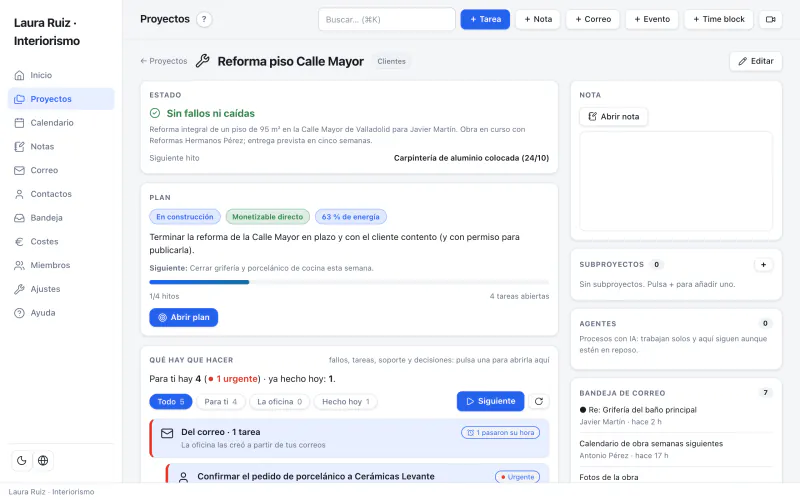The image size is (800, 500).
Task: Click the En construcción plan badge
Action: coord(185,217)
